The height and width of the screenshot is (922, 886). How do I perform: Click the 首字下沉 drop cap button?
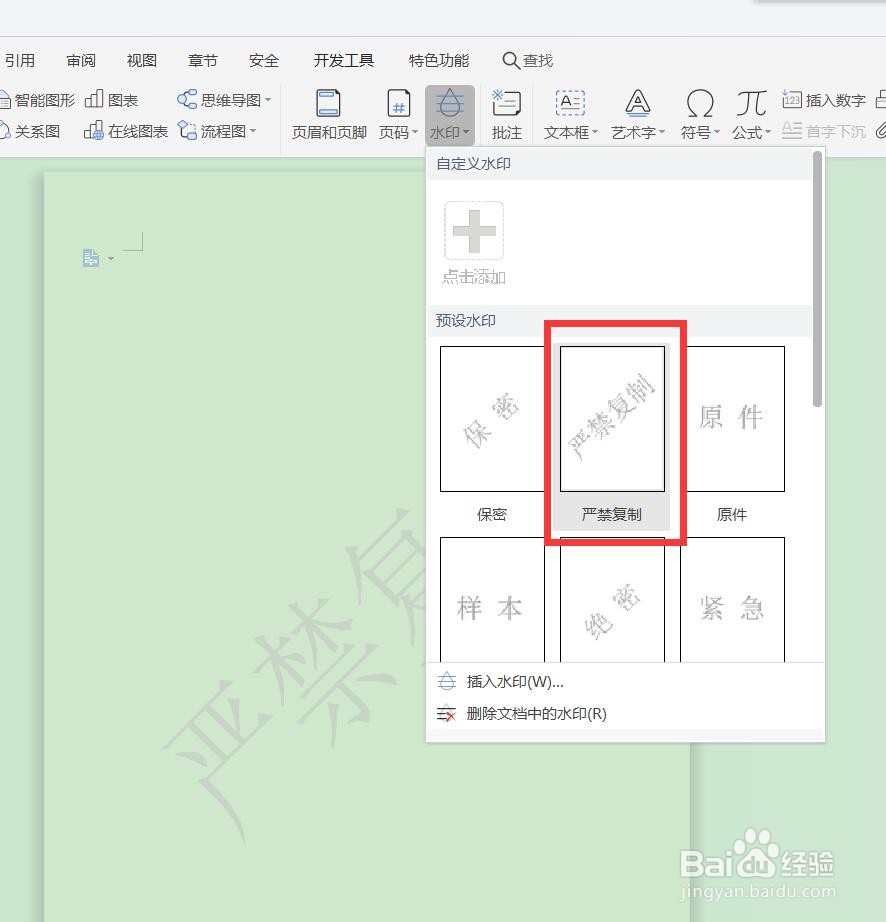[824, 131]
